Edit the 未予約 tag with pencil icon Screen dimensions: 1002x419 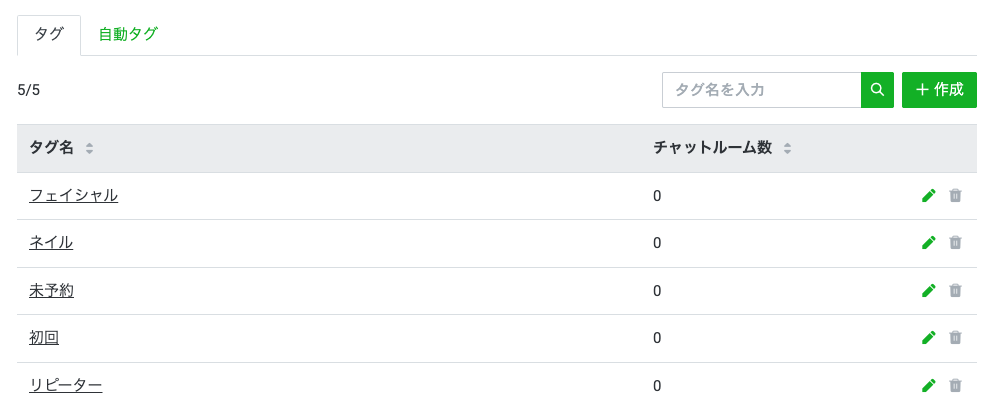pos(929,291)
